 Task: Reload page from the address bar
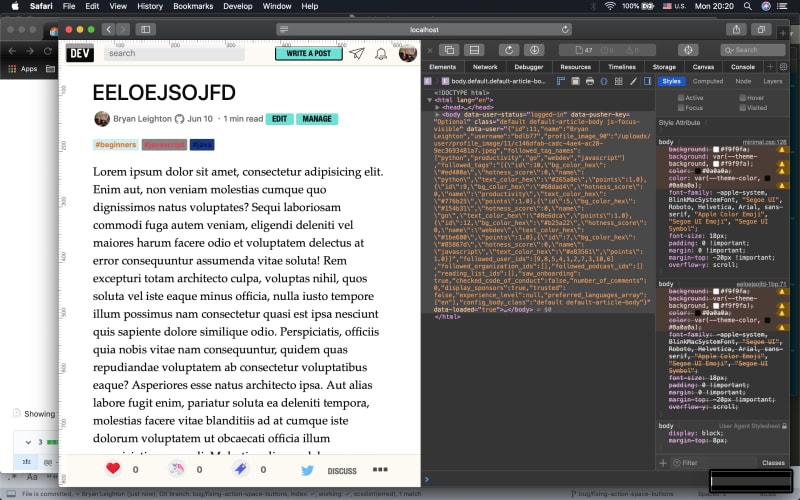tap(565, 30)
